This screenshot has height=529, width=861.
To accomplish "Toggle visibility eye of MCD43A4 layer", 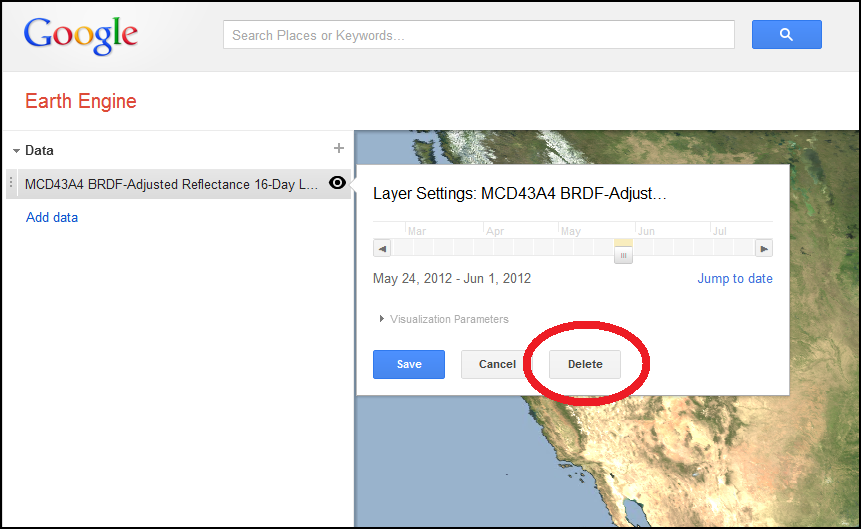I will click(337, 182).
